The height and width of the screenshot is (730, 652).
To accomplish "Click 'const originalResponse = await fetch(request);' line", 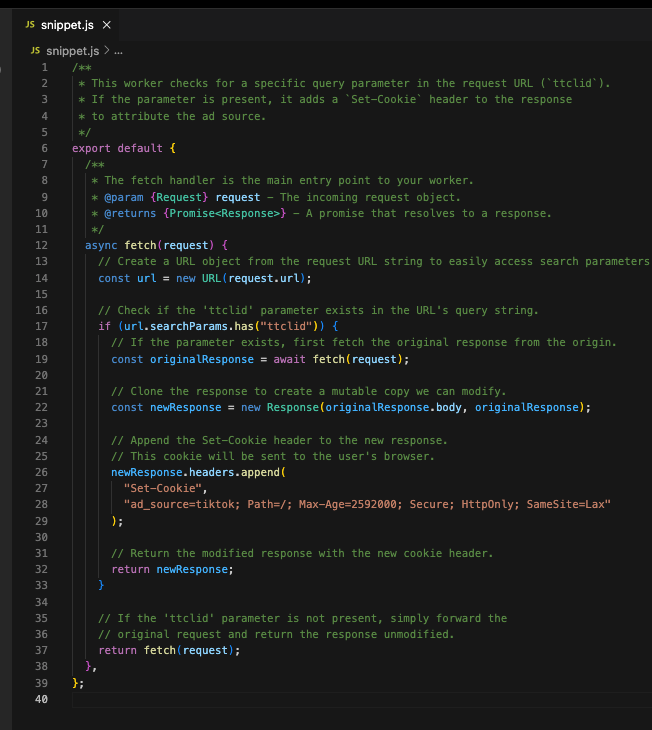I will 260,359.
